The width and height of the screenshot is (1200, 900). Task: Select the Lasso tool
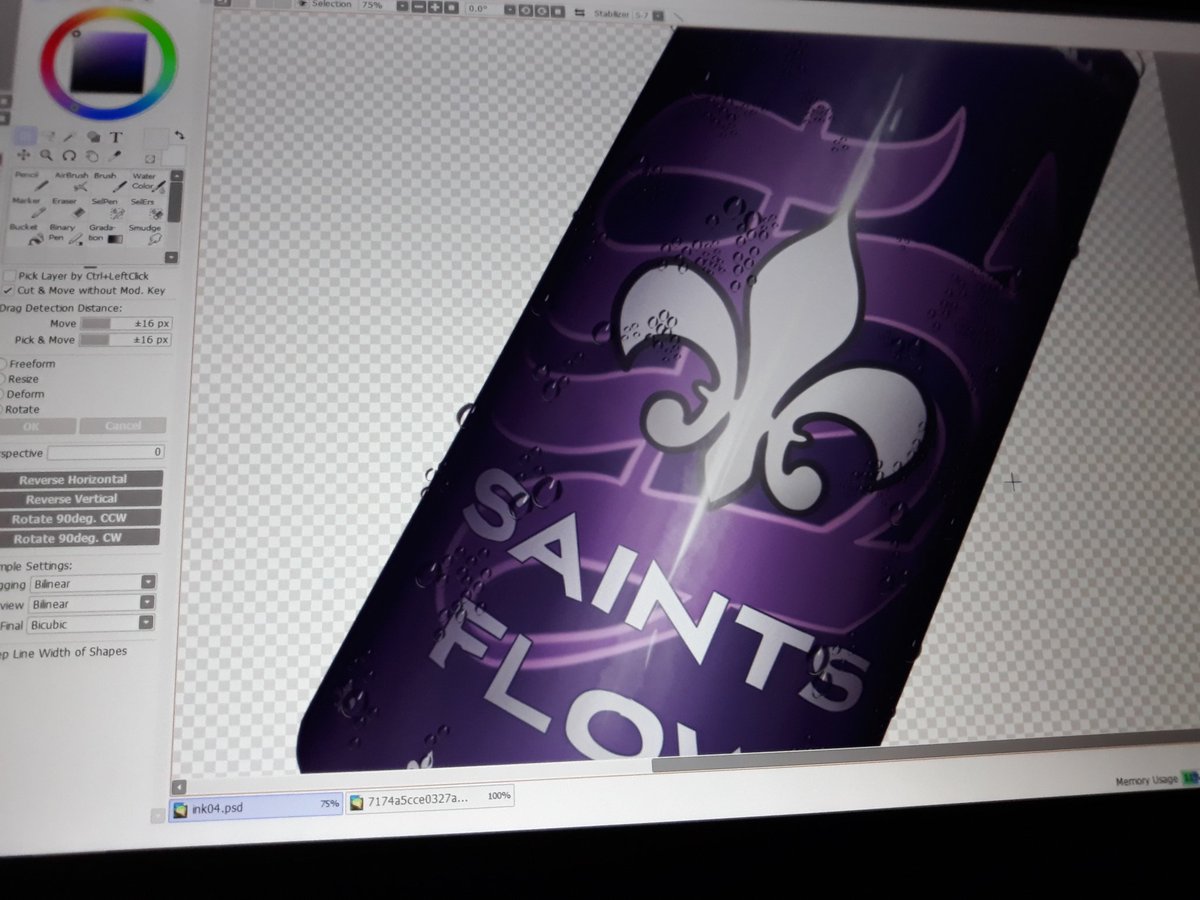[48, 136]
